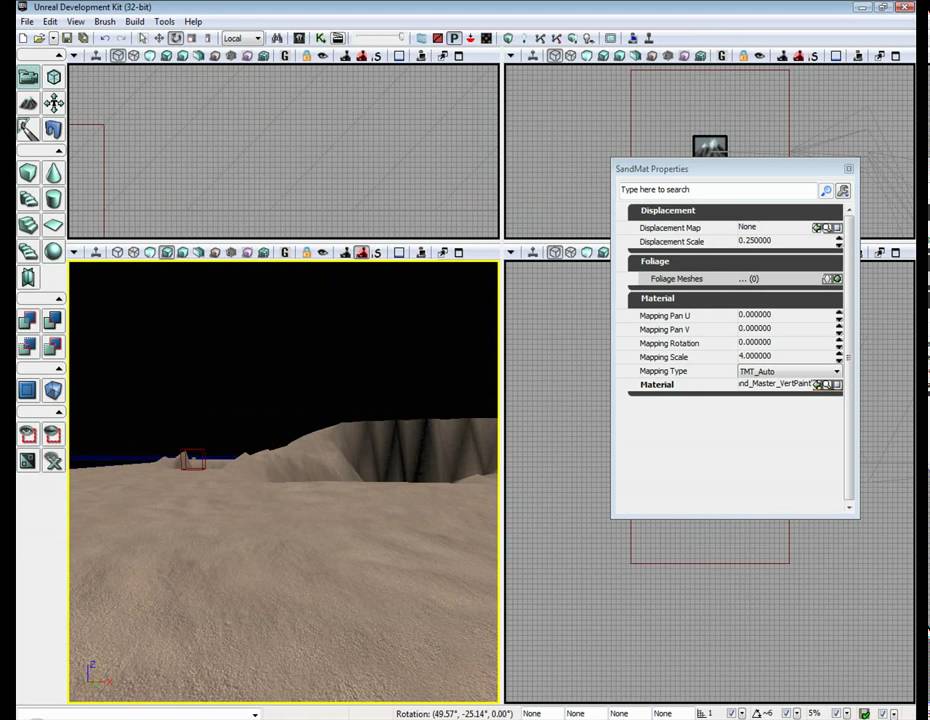Viewport: 930px width, 720px height.
Task: Click the search magnifier in SandMat Properties
Action: click(x=826, y=191)
